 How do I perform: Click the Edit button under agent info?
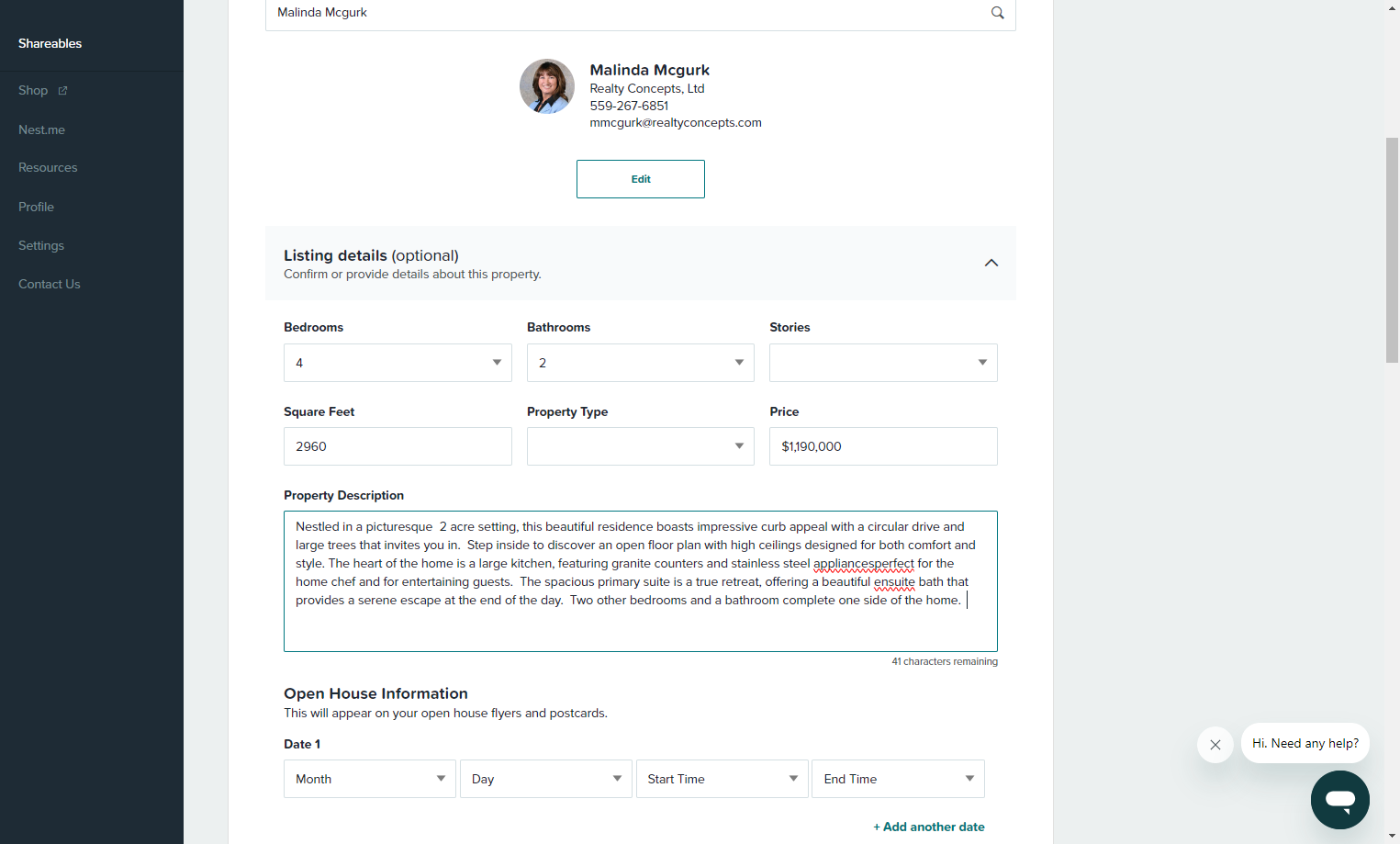tap(641, 179)
